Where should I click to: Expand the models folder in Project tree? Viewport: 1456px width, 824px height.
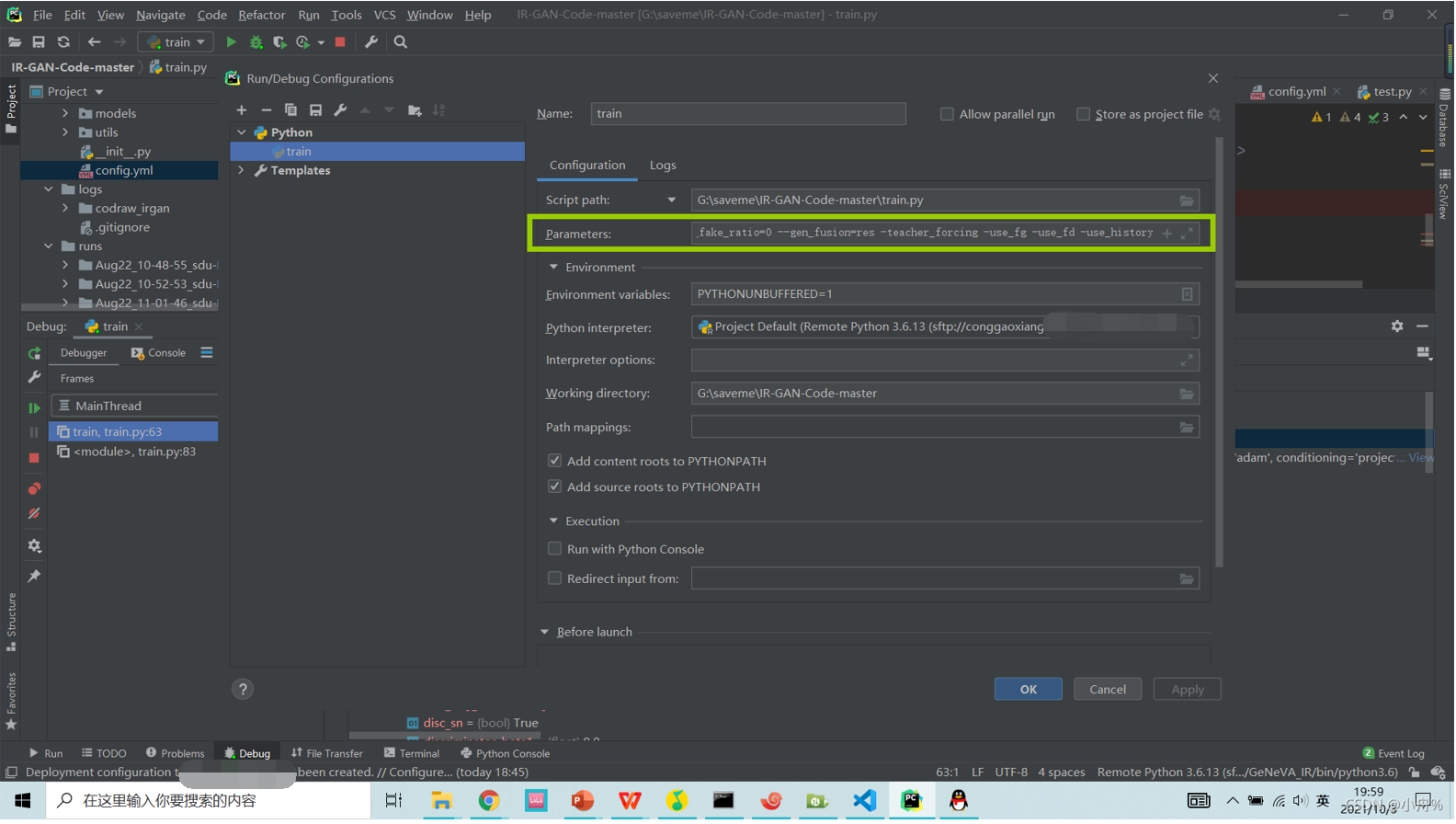65,114
